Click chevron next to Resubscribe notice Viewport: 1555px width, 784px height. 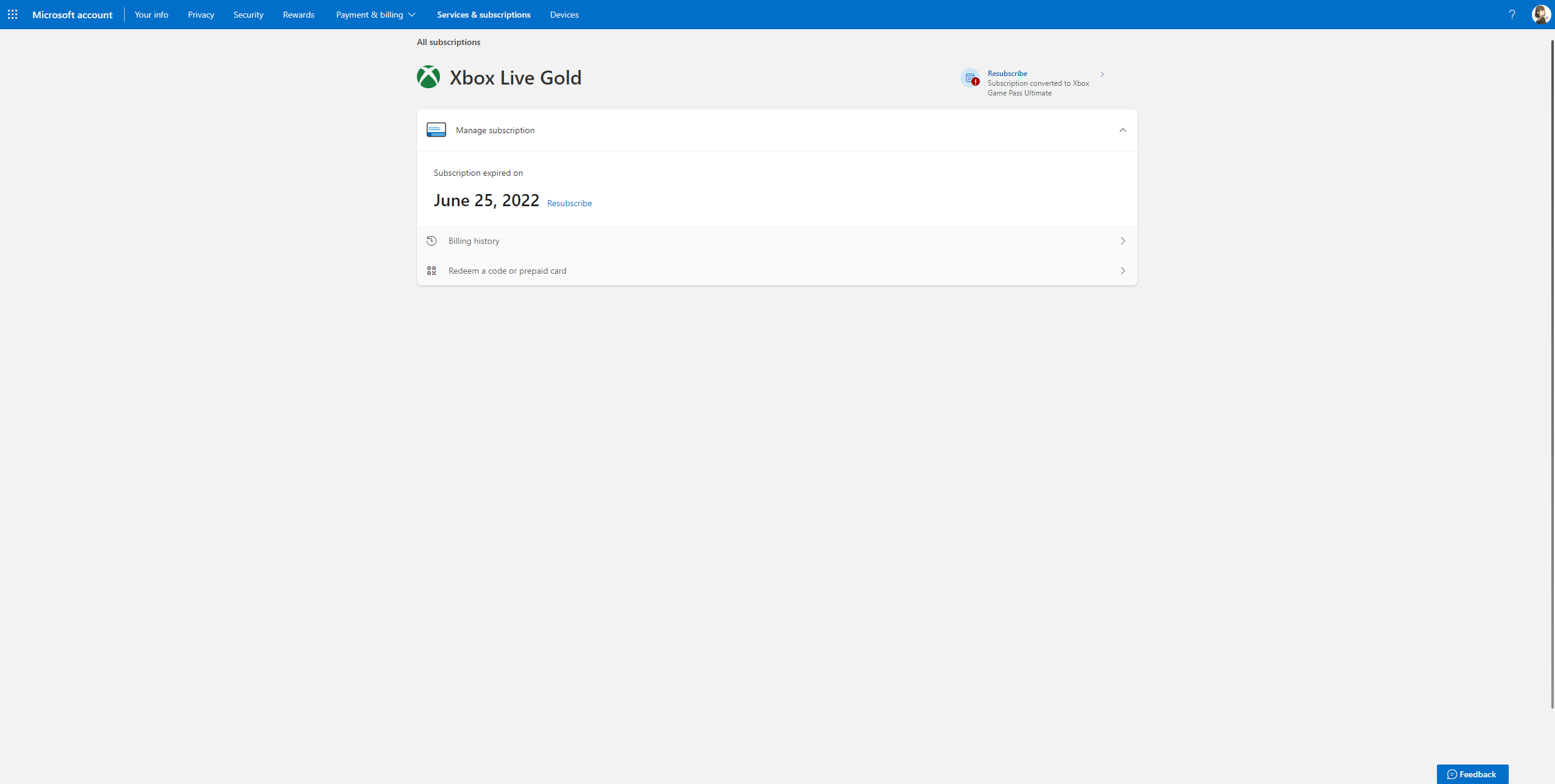tap(1102, 74)
